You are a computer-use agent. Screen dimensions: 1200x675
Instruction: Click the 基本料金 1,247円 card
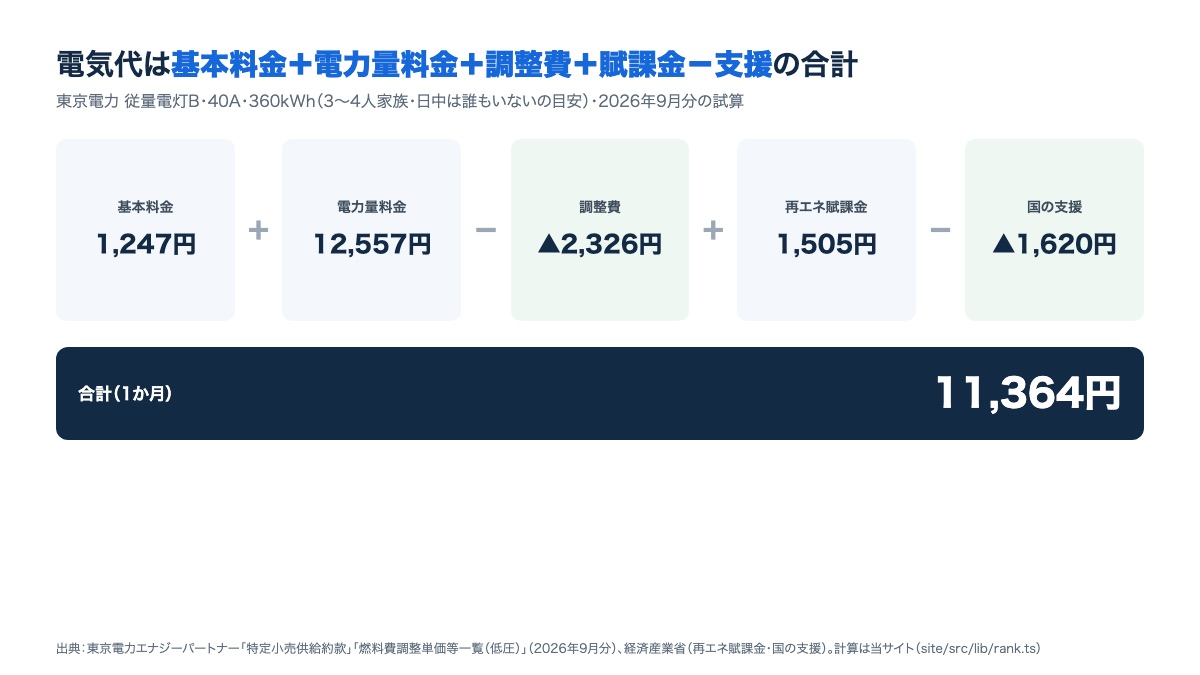coord(145,230)
